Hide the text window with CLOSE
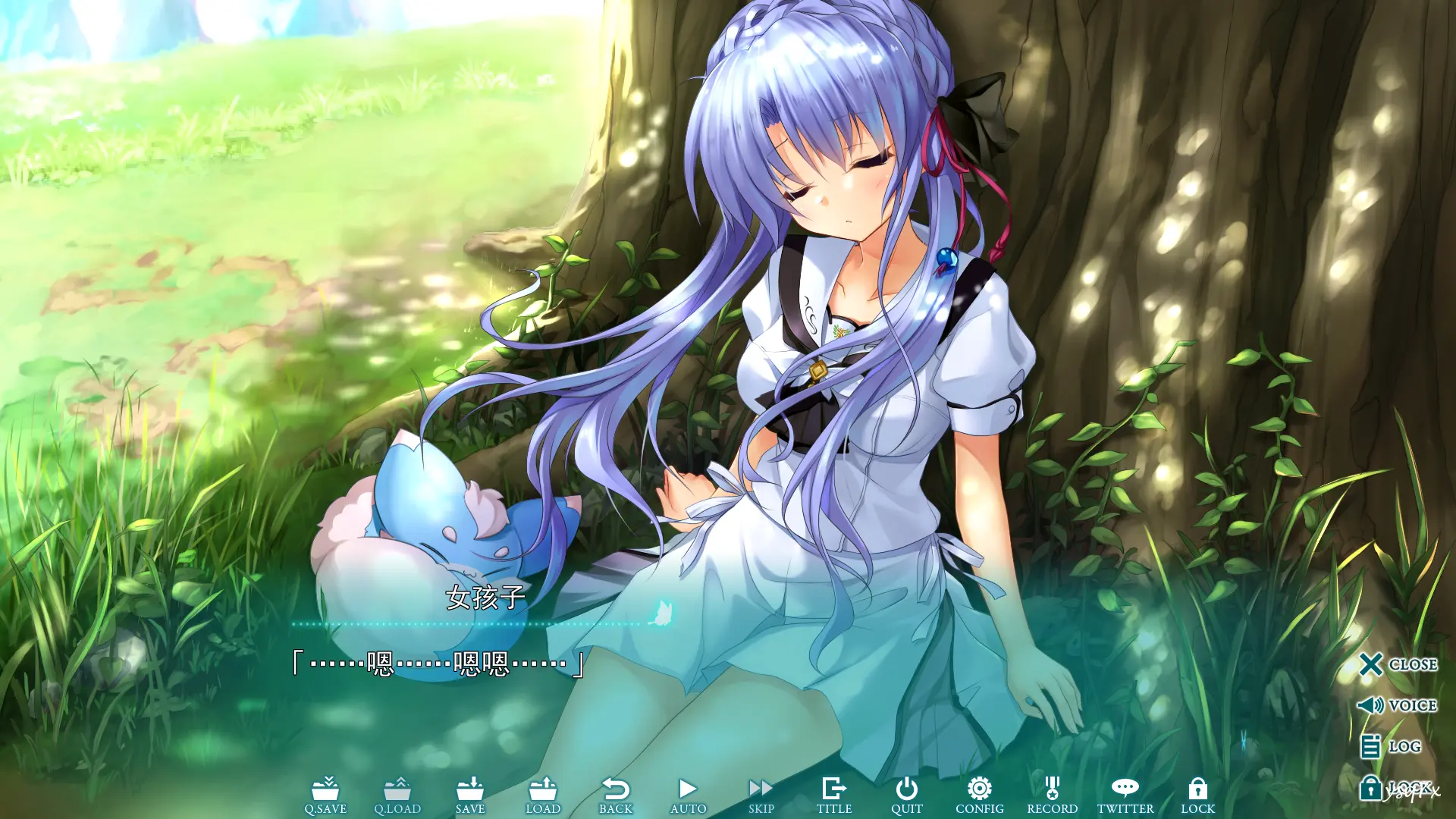The image size is (1456, 819). (x=1398, y=664)
